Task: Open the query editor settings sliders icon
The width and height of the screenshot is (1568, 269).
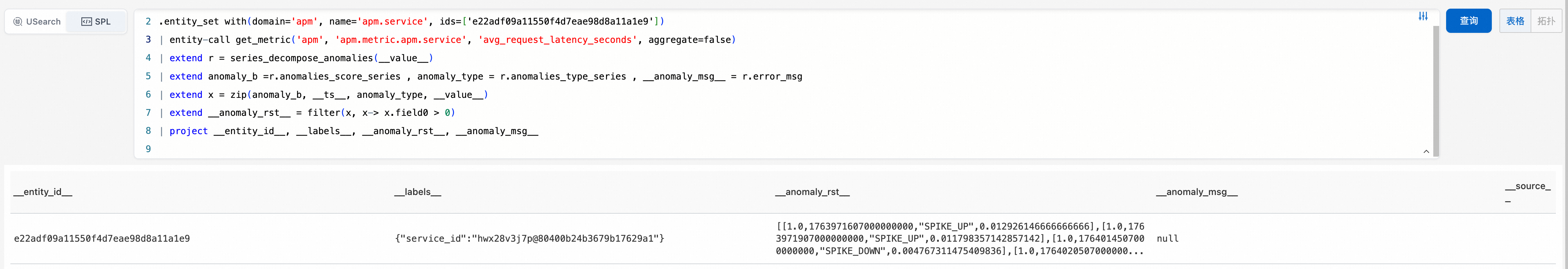Action: (1423, 16)
